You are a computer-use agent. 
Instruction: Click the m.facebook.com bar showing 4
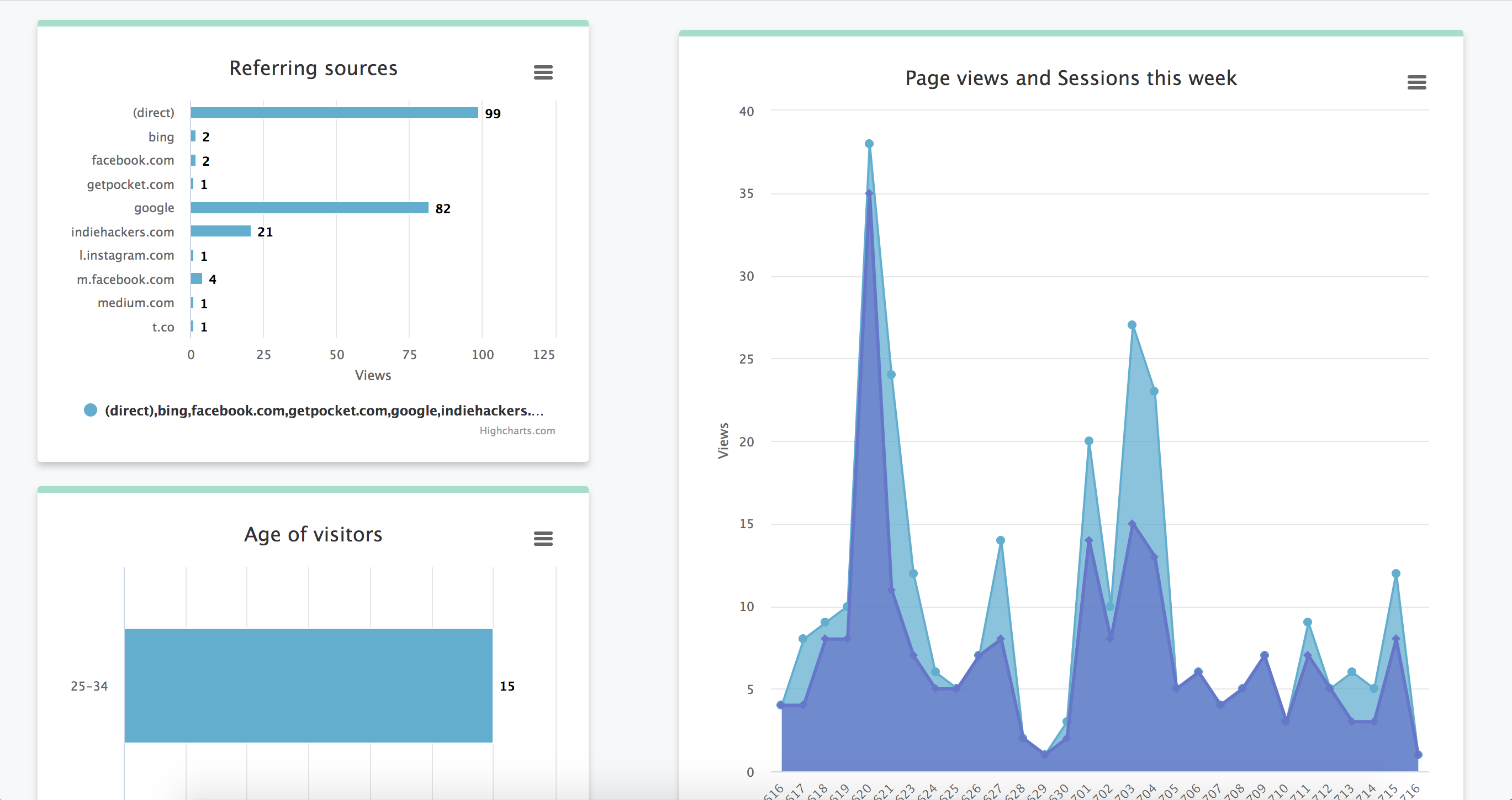196,279
